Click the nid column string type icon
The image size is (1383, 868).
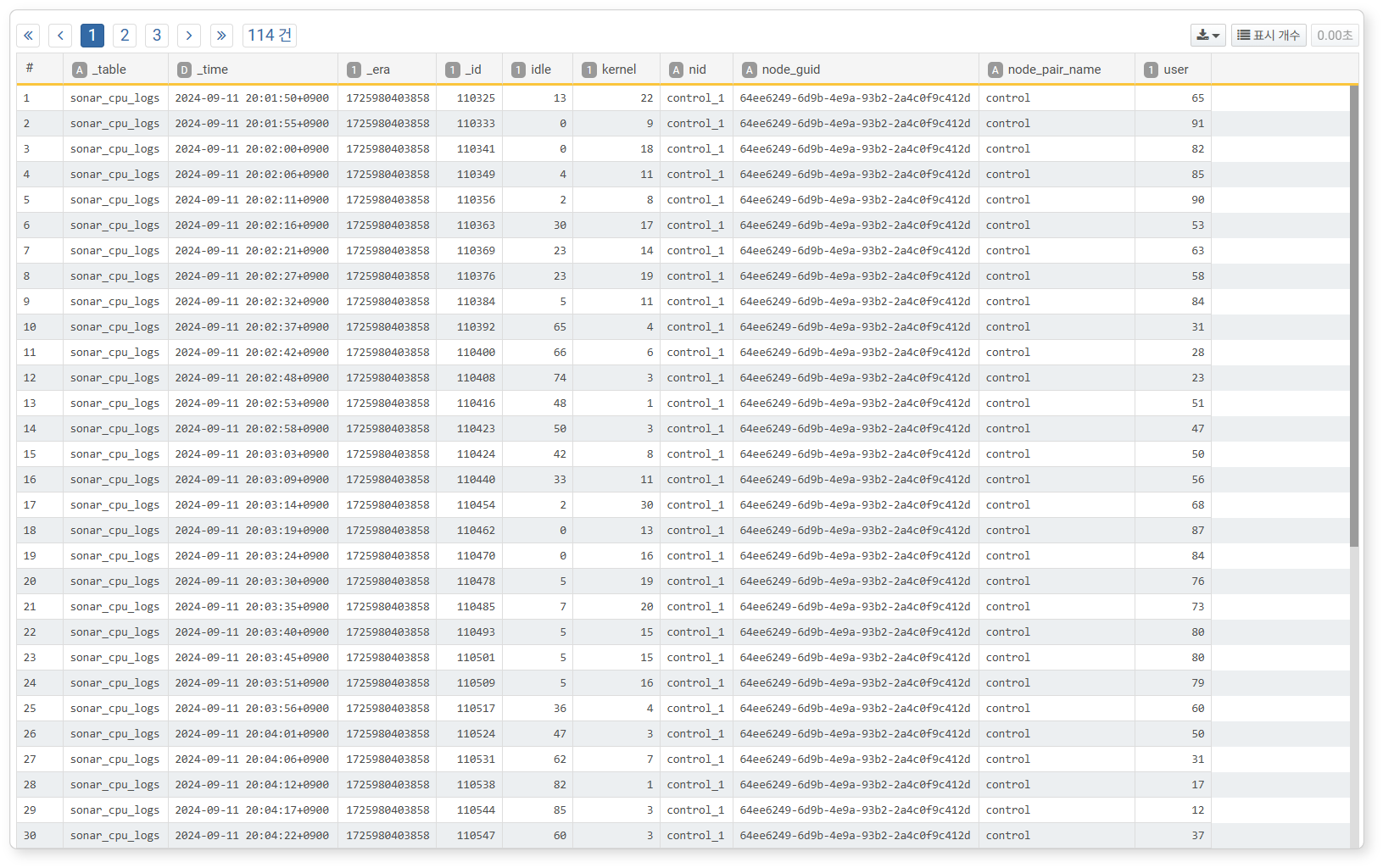coord(676,70)
